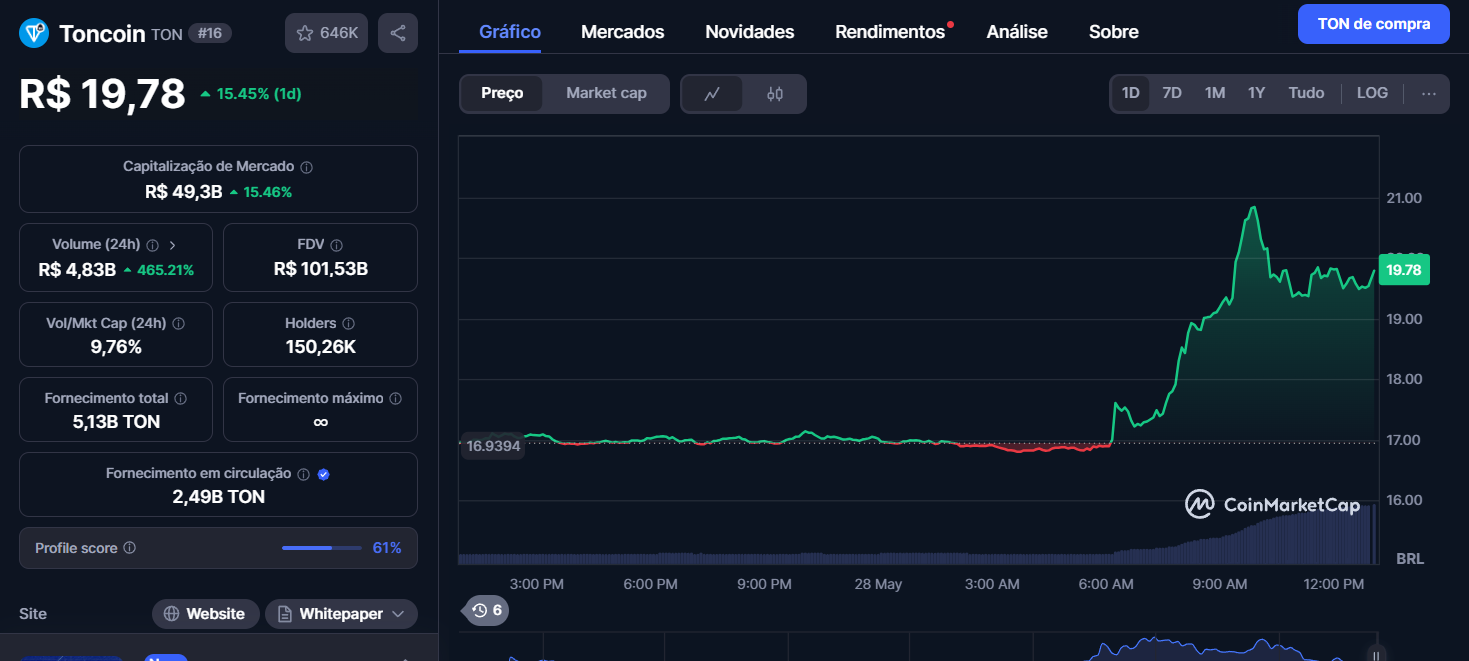Click the 9,76% Vol/Mkt Cap value

116,347
